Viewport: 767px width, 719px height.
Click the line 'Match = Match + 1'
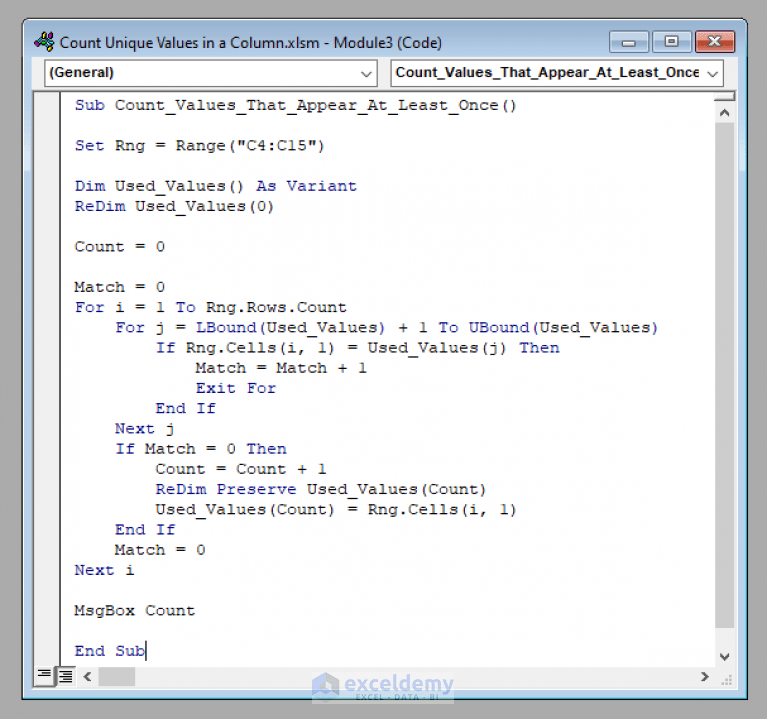281,368
